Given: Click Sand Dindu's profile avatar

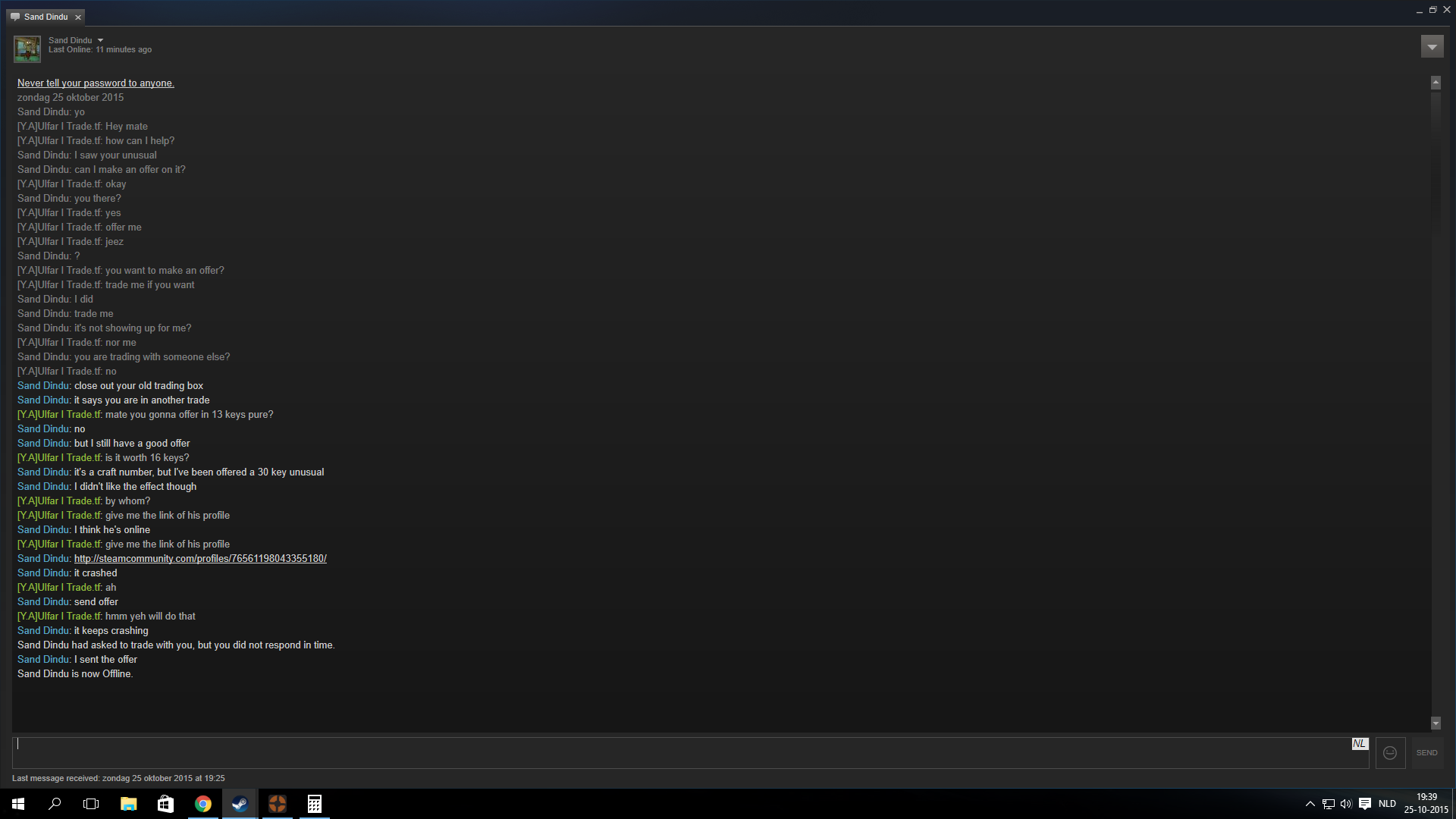Looking at the screenshot, I should click(27, 49).
